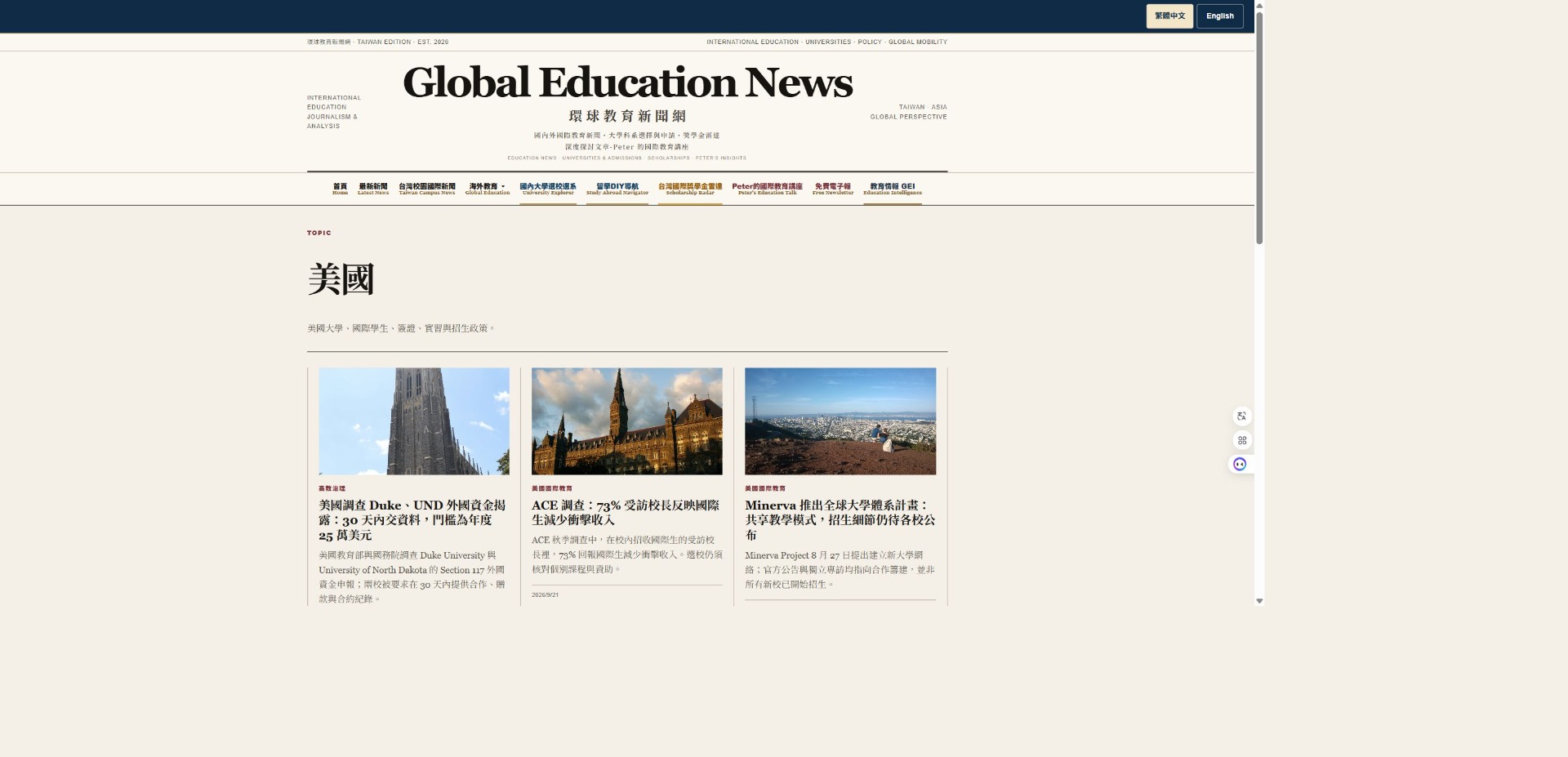Click Minerva Project 8 月 27 日 summary text

point(840,570)
